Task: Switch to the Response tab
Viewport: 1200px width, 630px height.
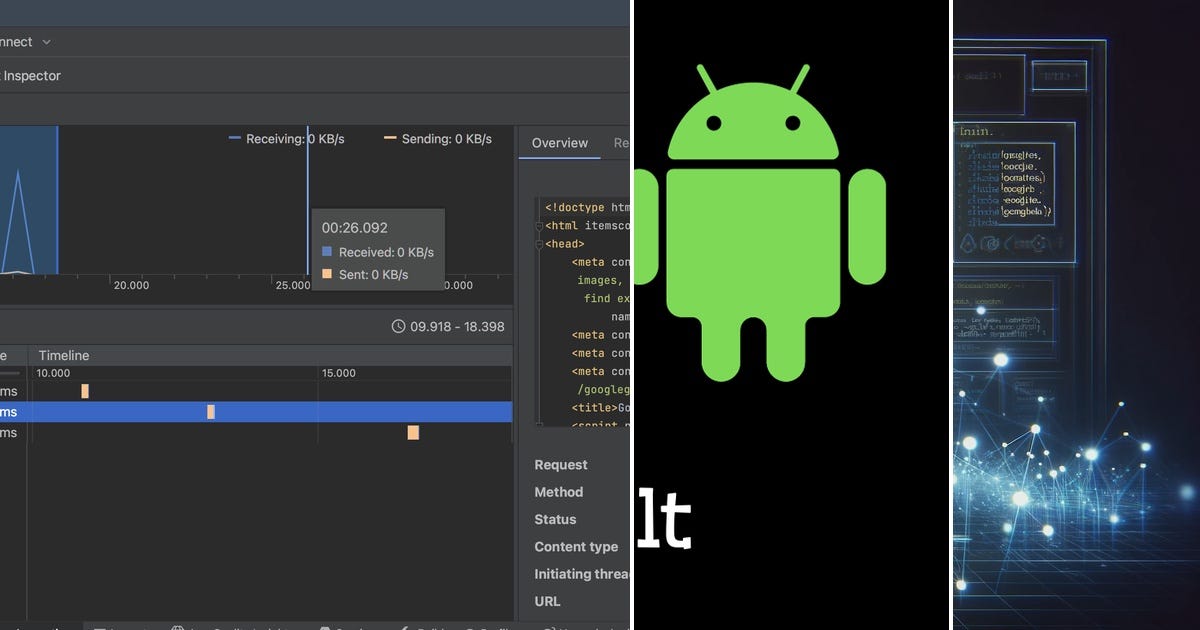Action: (623, 143)
